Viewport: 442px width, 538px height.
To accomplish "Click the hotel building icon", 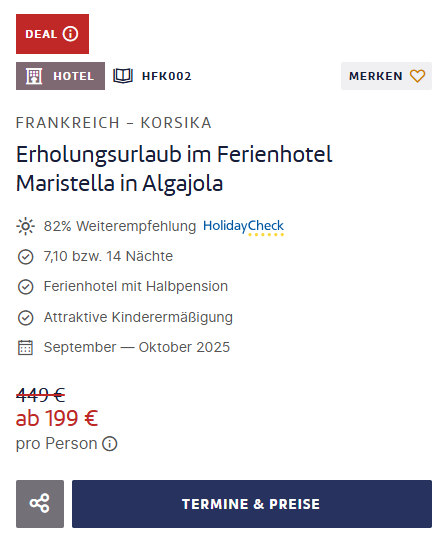I will (34, 76).
